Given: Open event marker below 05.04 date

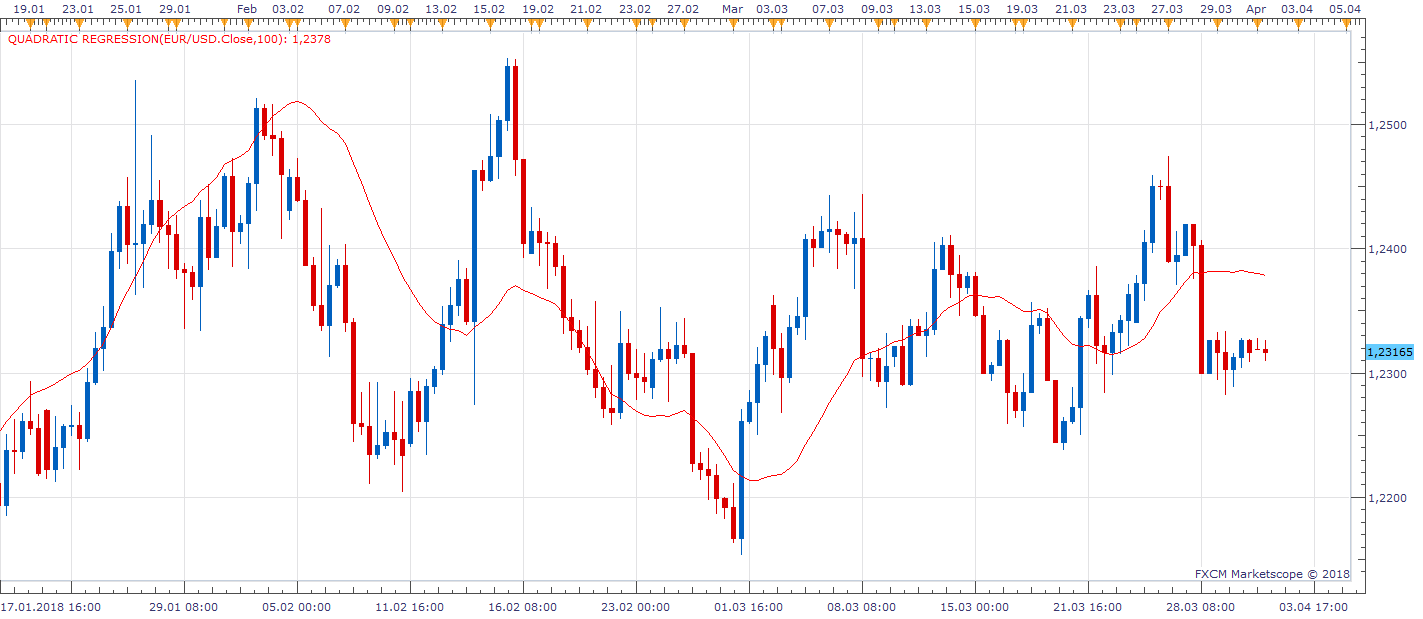Looking at the screenshot, I should pyautogui.click(x=1347, y=23).
